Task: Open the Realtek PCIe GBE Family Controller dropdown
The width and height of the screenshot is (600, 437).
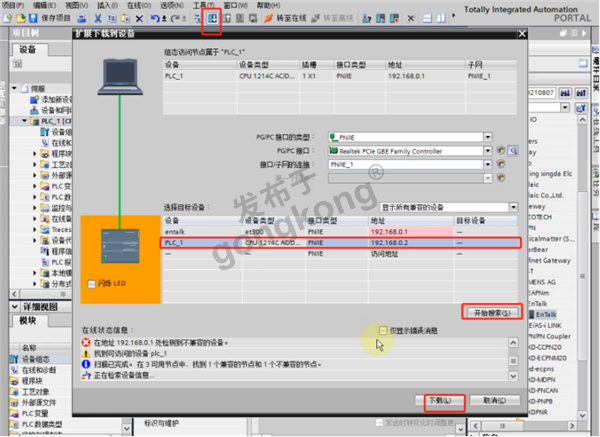Action: tap(488, 151)
